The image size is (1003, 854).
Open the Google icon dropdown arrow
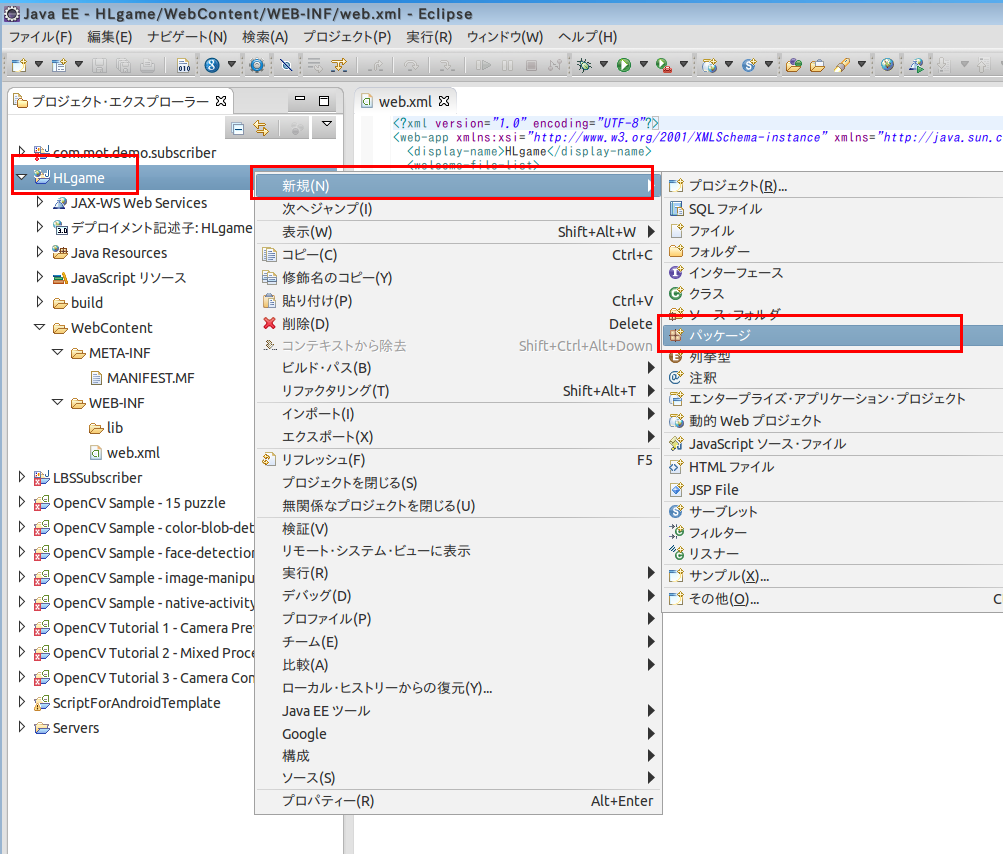point(232,65)
